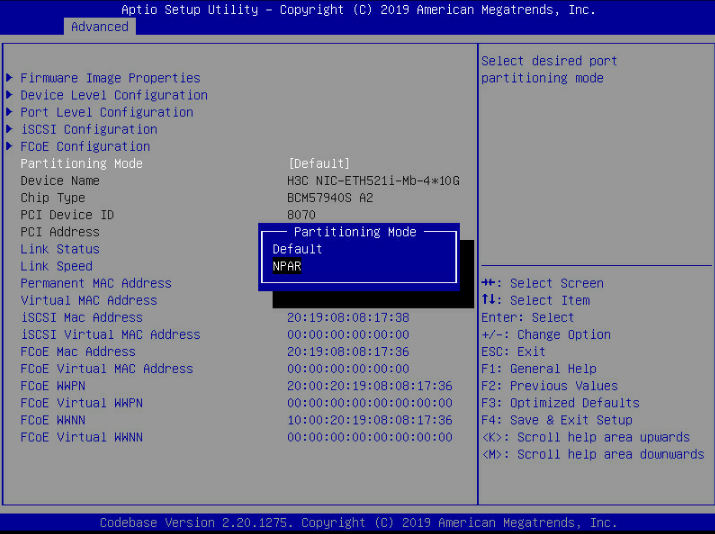The height and width of the screenshot is (534, 715).
Task: Click the <K> scroll help upwards hint
Action: click(585, 437)
